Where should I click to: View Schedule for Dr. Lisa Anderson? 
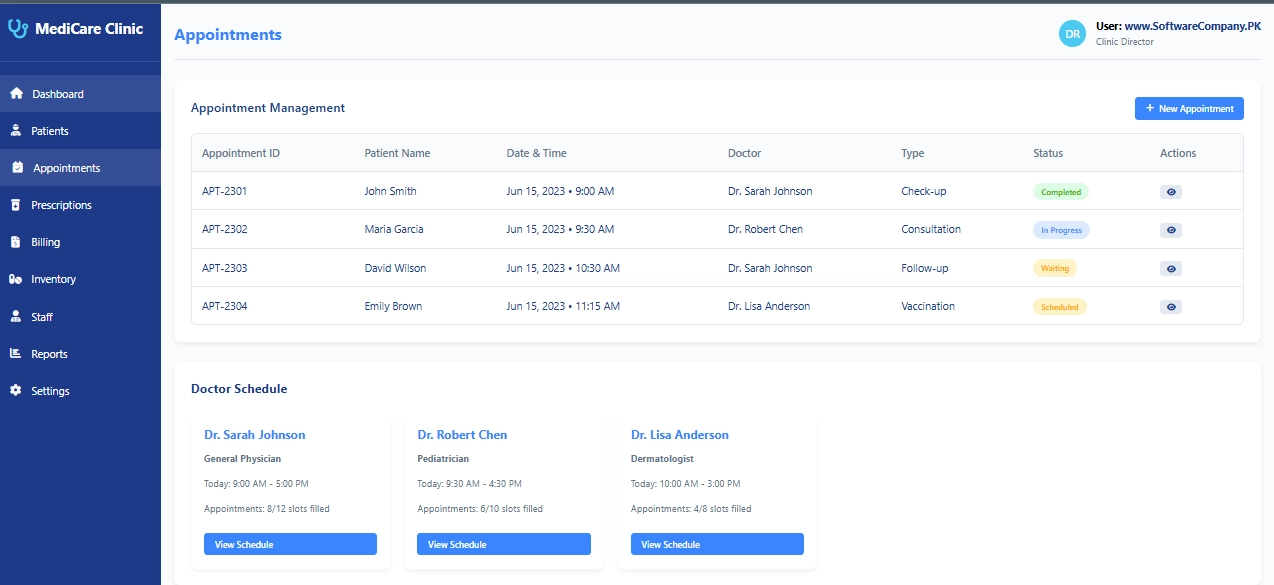point(716,543)
